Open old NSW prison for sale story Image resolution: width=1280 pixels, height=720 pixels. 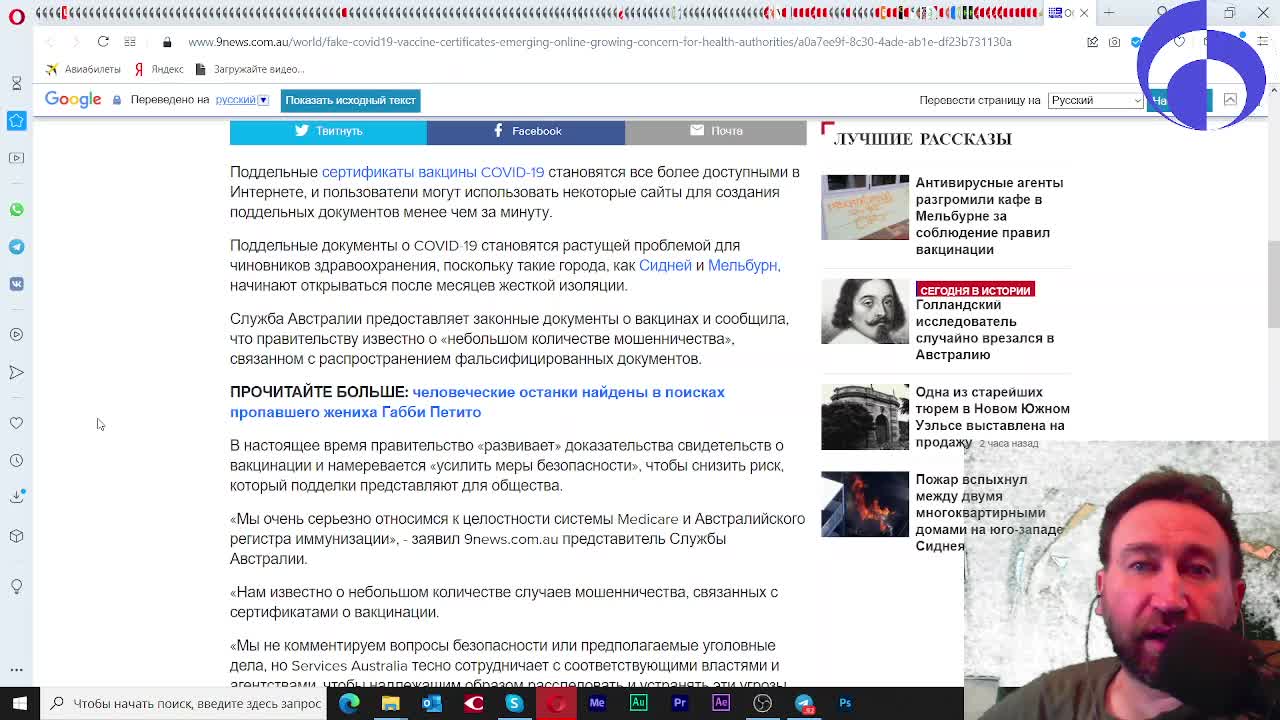coord(992,417)
